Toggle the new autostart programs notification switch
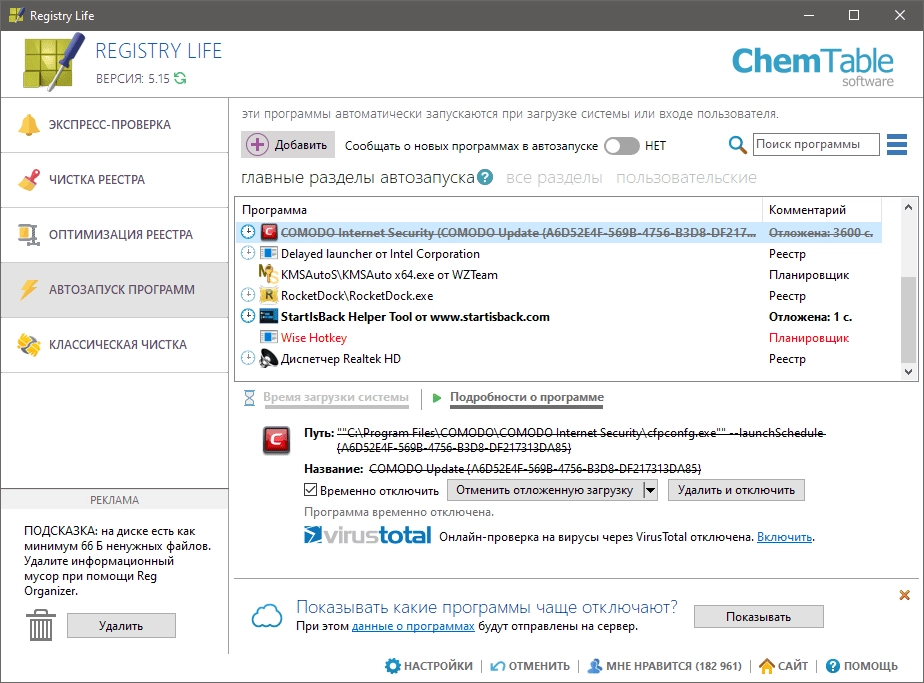Image resolution: width=924 pixels, height=683 pixels. click(622, 146)
